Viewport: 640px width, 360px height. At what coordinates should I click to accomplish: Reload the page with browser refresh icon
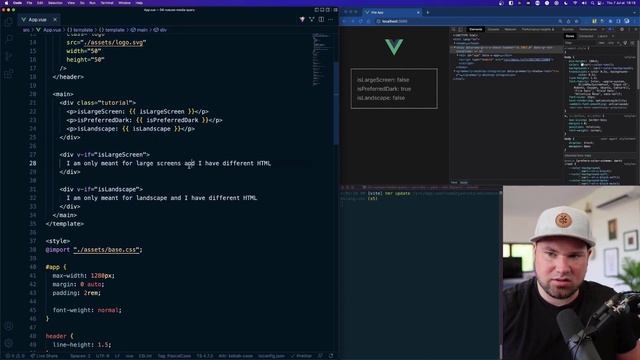pos(361,21)
